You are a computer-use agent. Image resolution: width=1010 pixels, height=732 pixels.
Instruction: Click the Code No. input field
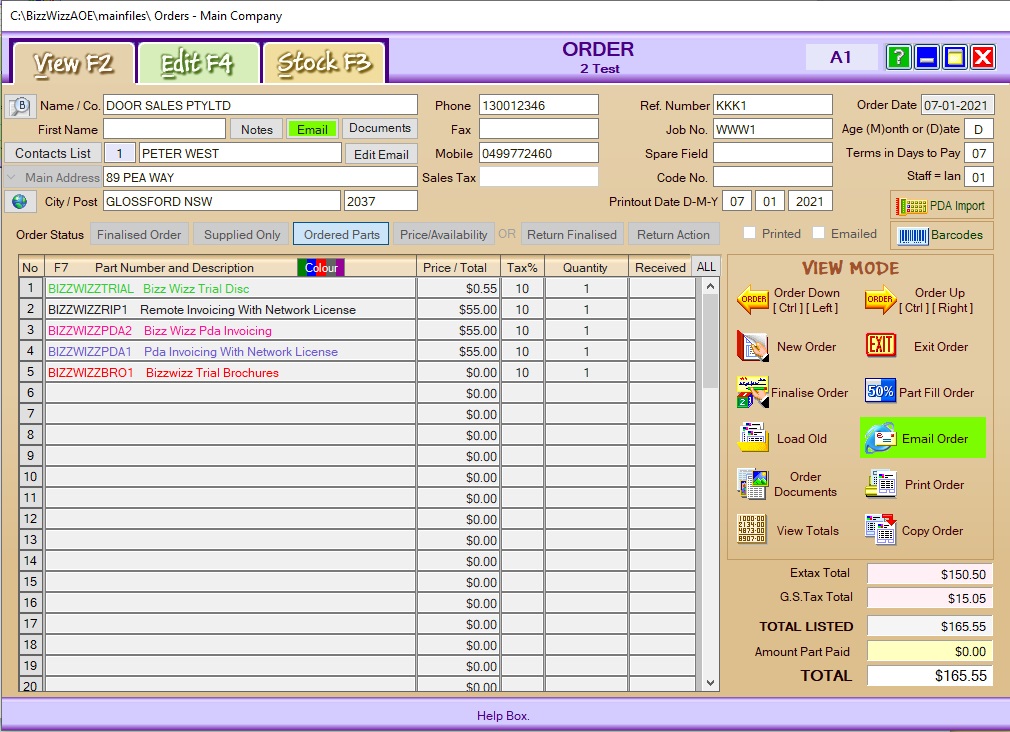(772, 177)
